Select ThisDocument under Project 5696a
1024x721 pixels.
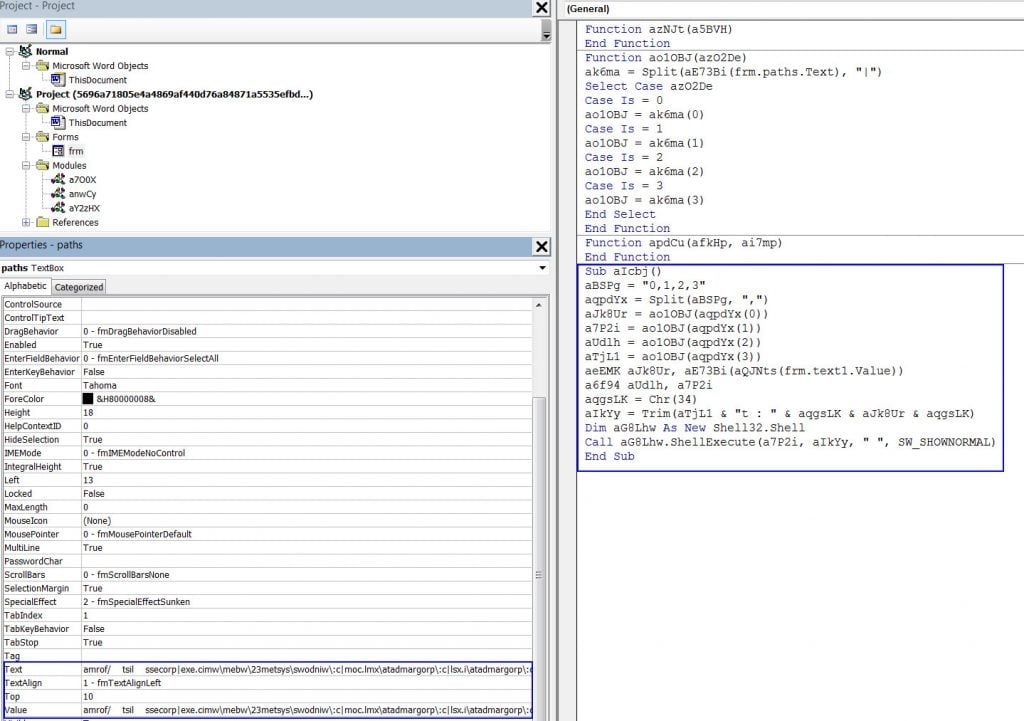[x=98, y=123]
